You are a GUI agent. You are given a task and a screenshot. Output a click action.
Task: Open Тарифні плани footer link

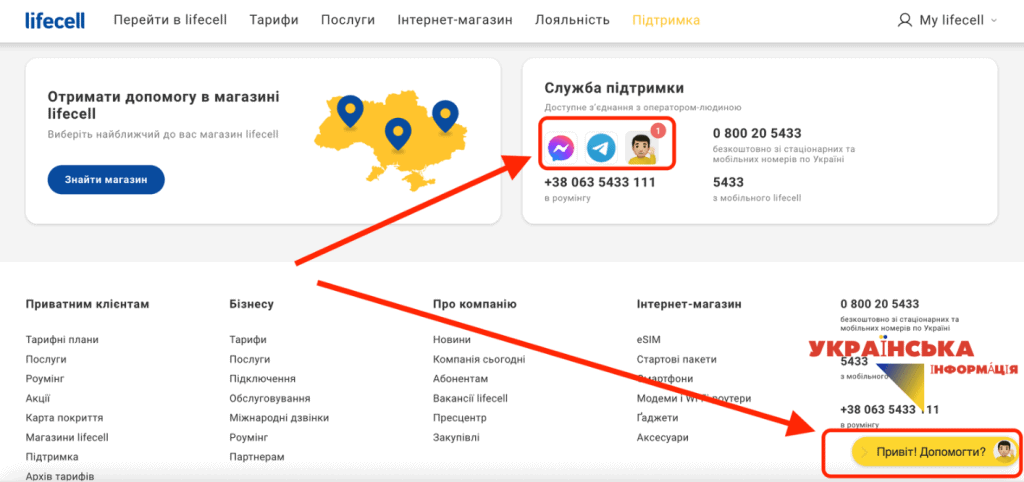coord(62,340)
